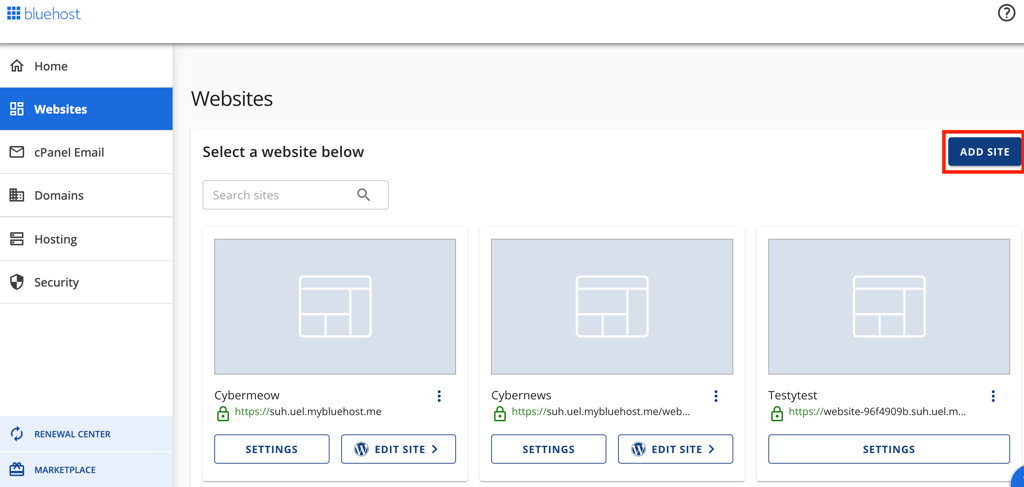Click the lock icon beside Cybermeow URL
This screenshot has width=1024, height=487.
tap(223, 413)
